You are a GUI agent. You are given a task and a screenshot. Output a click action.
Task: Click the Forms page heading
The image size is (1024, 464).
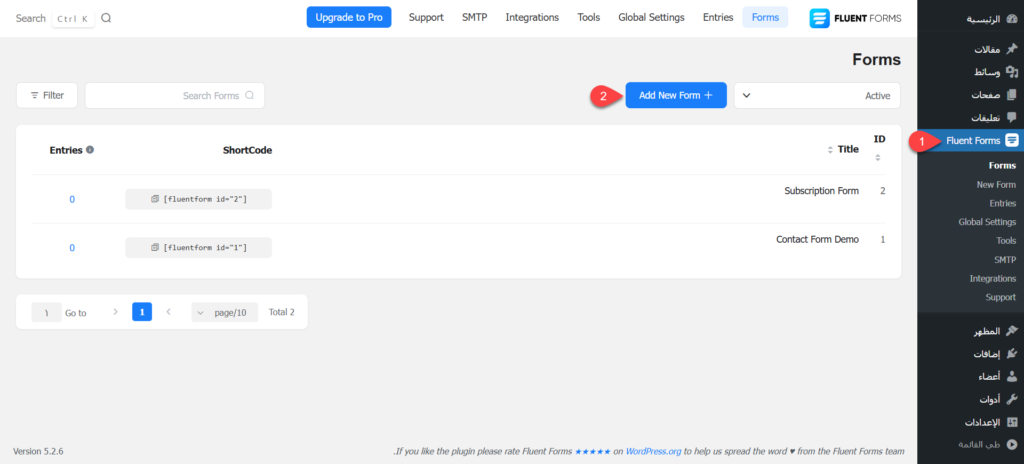876,59
